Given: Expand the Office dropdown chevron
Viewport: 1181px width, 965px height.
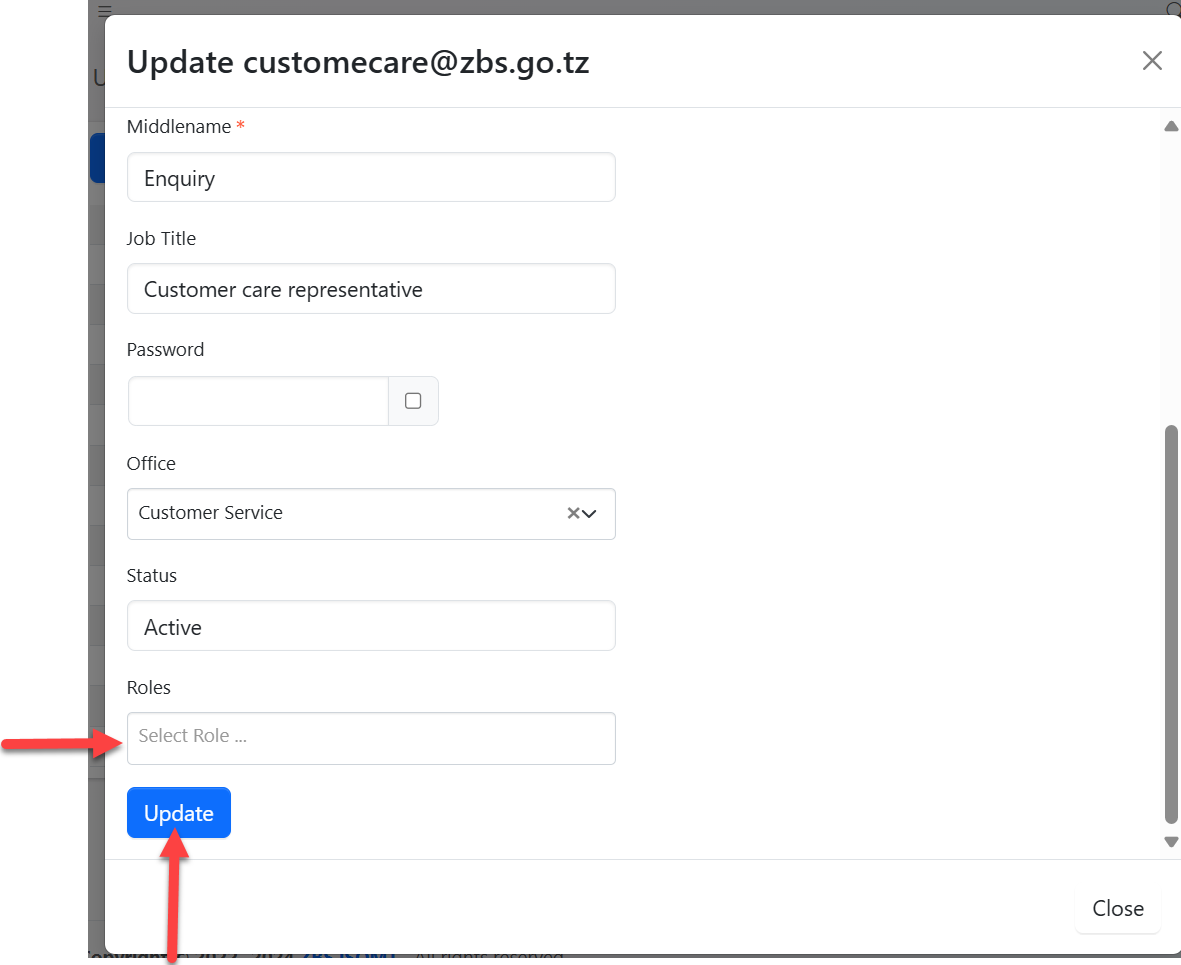Looking at the screenshot, I should 590,513.
